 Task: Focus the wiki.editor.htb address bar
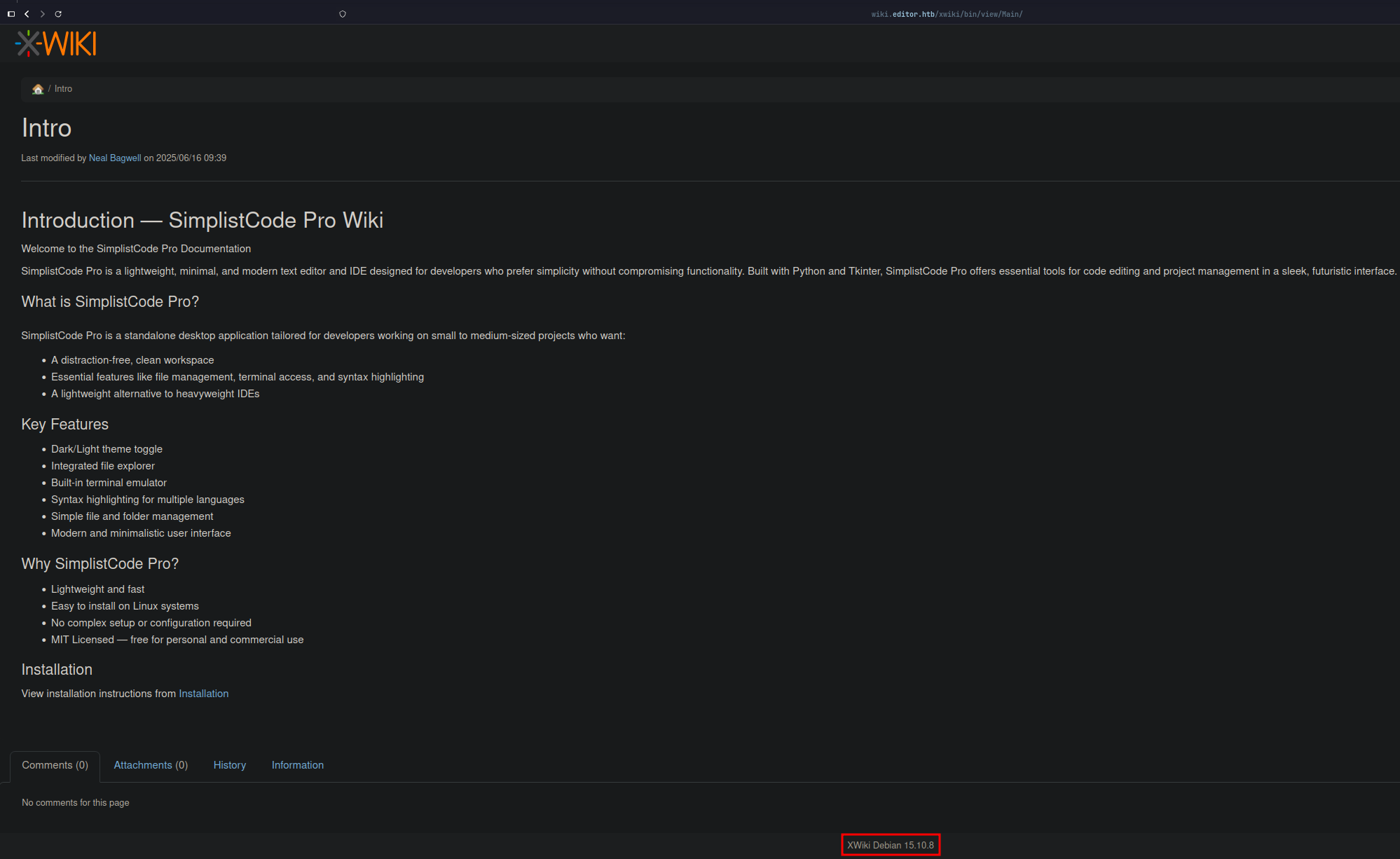click(947, 14)
